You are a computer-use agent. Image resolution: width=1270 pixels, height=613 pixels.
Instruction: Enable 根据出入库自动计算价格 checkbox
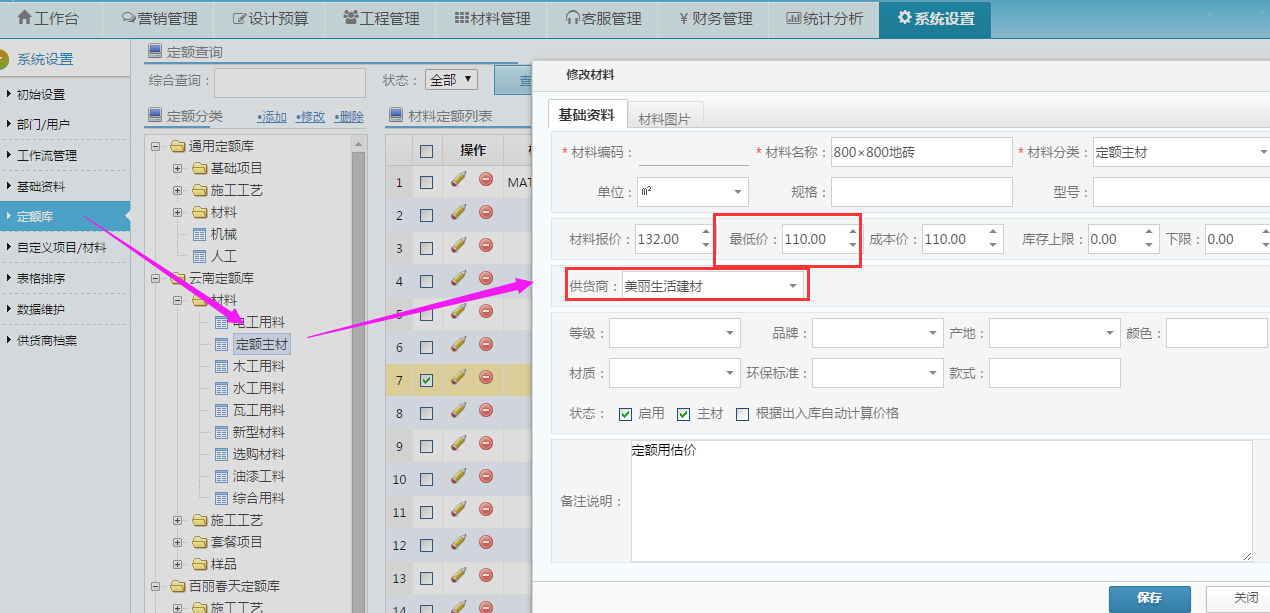pyautogui.click(x=743, y=414)
